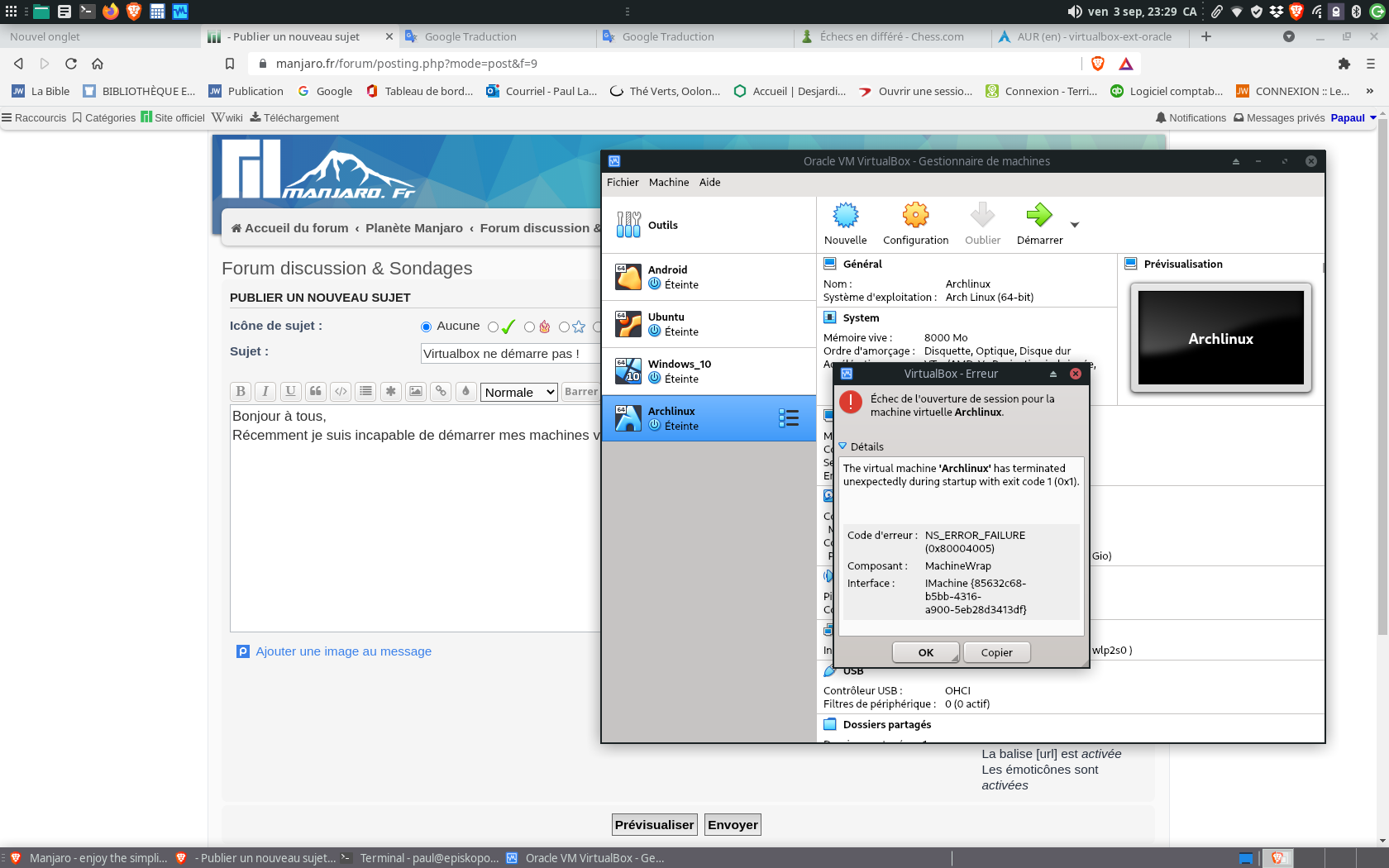
Task: Insert code tag with the code icon
Action: click(341, 392)
